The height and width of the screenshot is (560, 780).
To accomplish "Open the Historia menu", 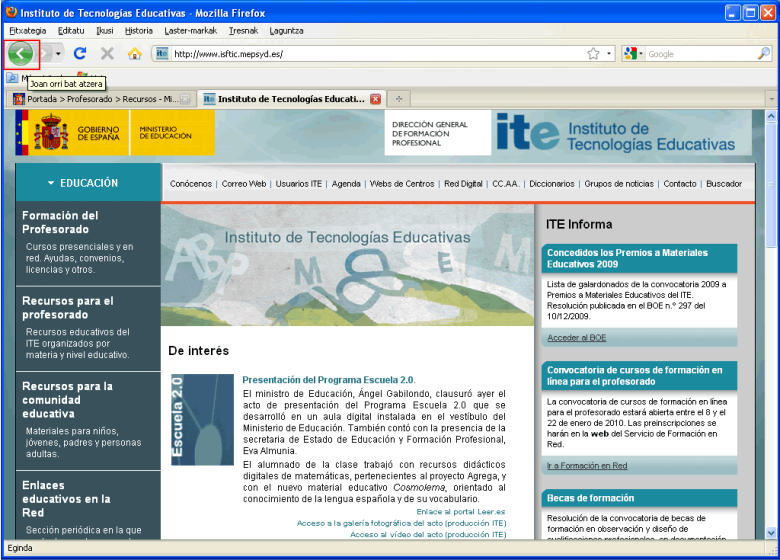I will [138, 31].
